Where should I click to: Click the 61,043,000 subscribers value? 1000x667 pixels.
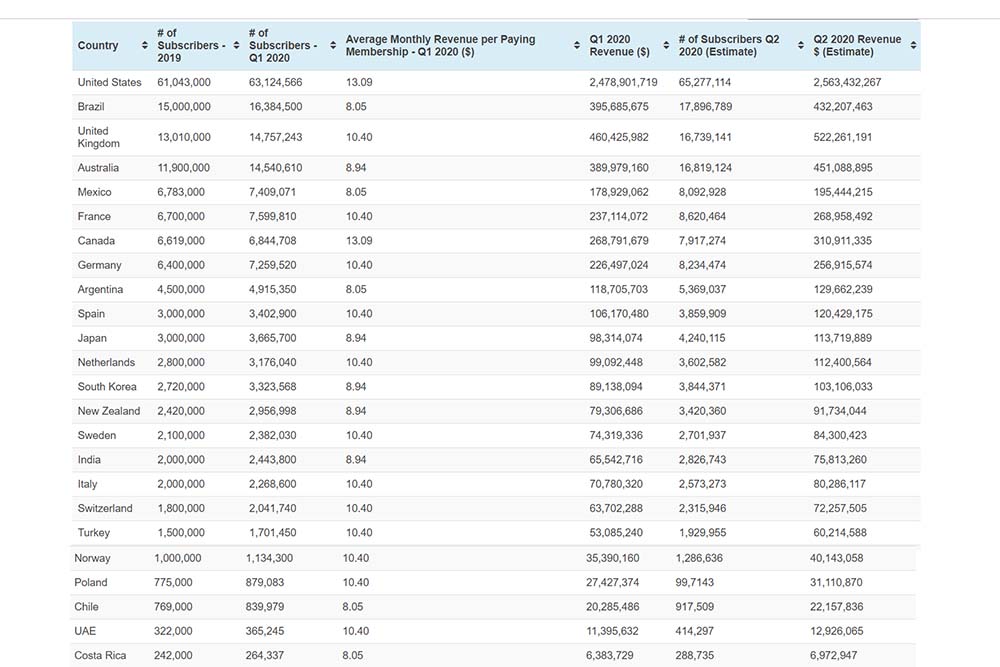coord(184,82)
